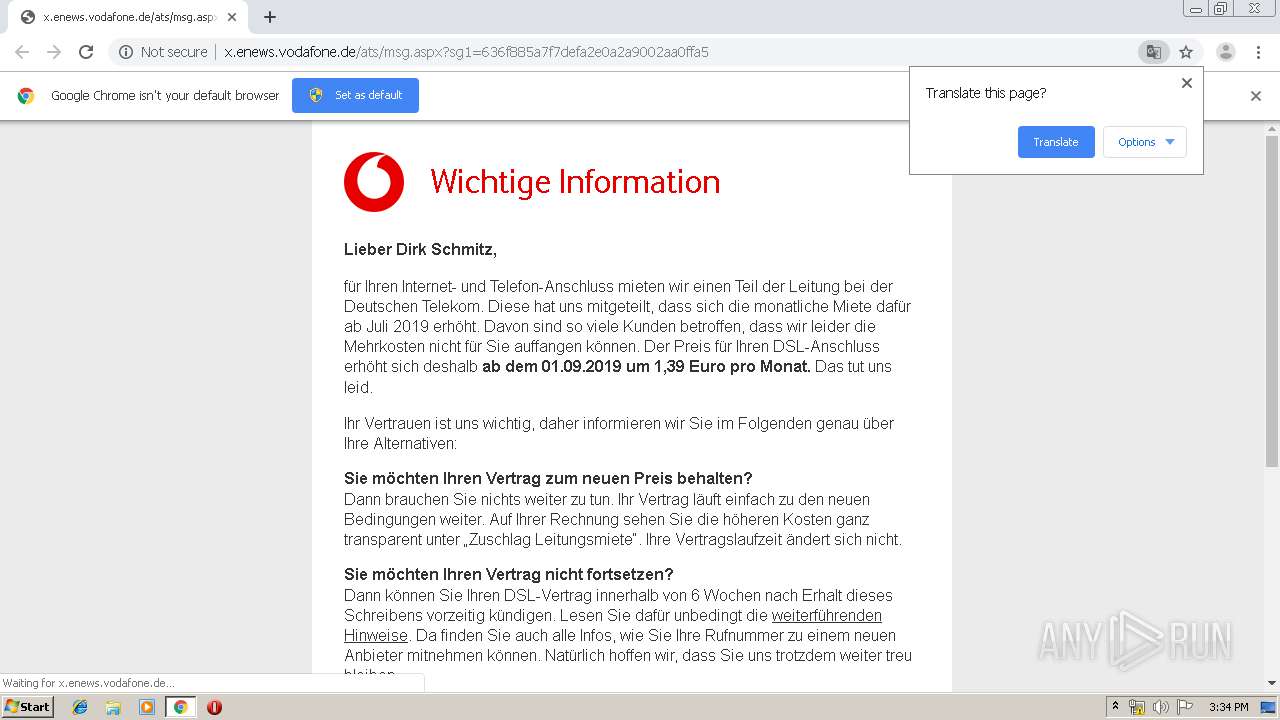Click the greeting Lieber Dirk Schmitz
The height and width of the screenshot is (720, 1280).
pos(420,249)
